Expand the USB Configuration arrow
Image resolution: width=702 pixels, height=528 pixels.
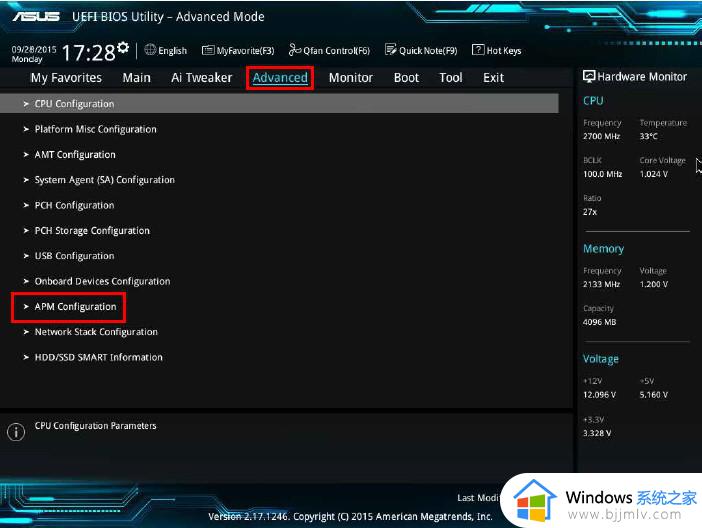point(26,256)
